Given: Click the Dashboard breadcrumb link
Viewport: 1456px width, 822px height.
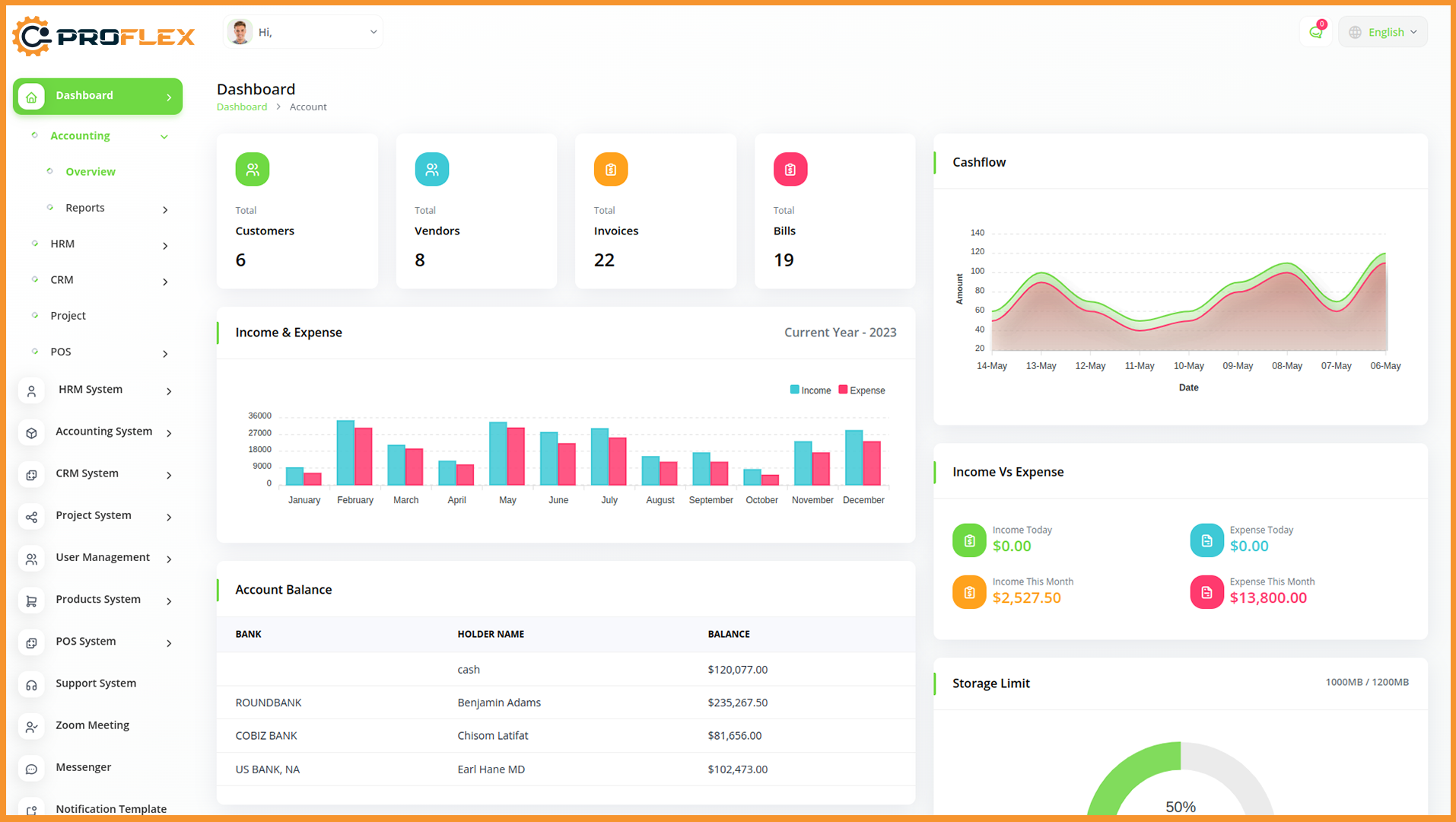Looking at the screenshot, I should pos(242,107).
